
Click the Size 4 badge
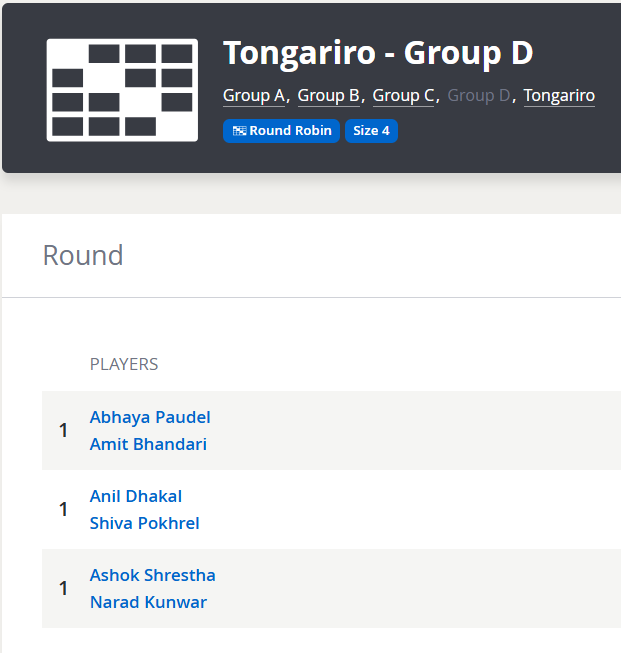coord(371,131)
